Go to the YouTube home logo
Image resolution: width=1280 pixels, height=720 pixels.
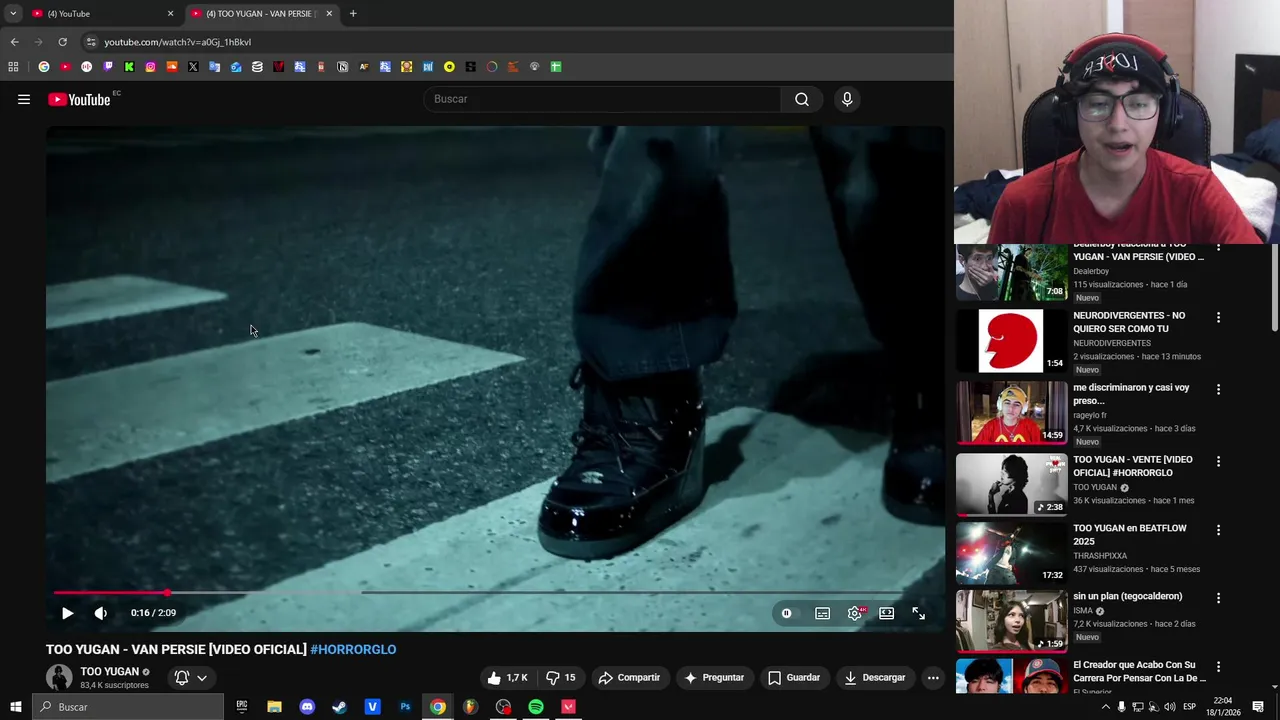pos(79,99)
